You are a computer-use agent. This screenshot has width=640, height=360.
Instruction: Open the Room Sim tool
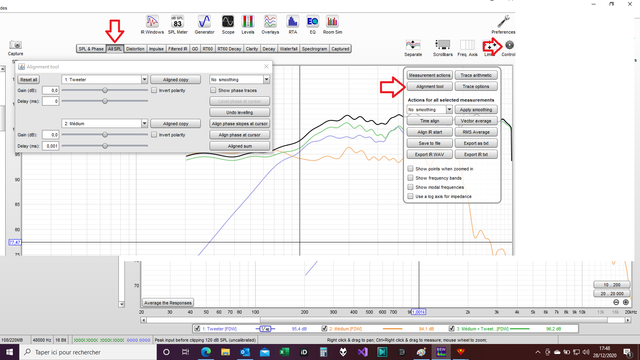click(332, 24)
